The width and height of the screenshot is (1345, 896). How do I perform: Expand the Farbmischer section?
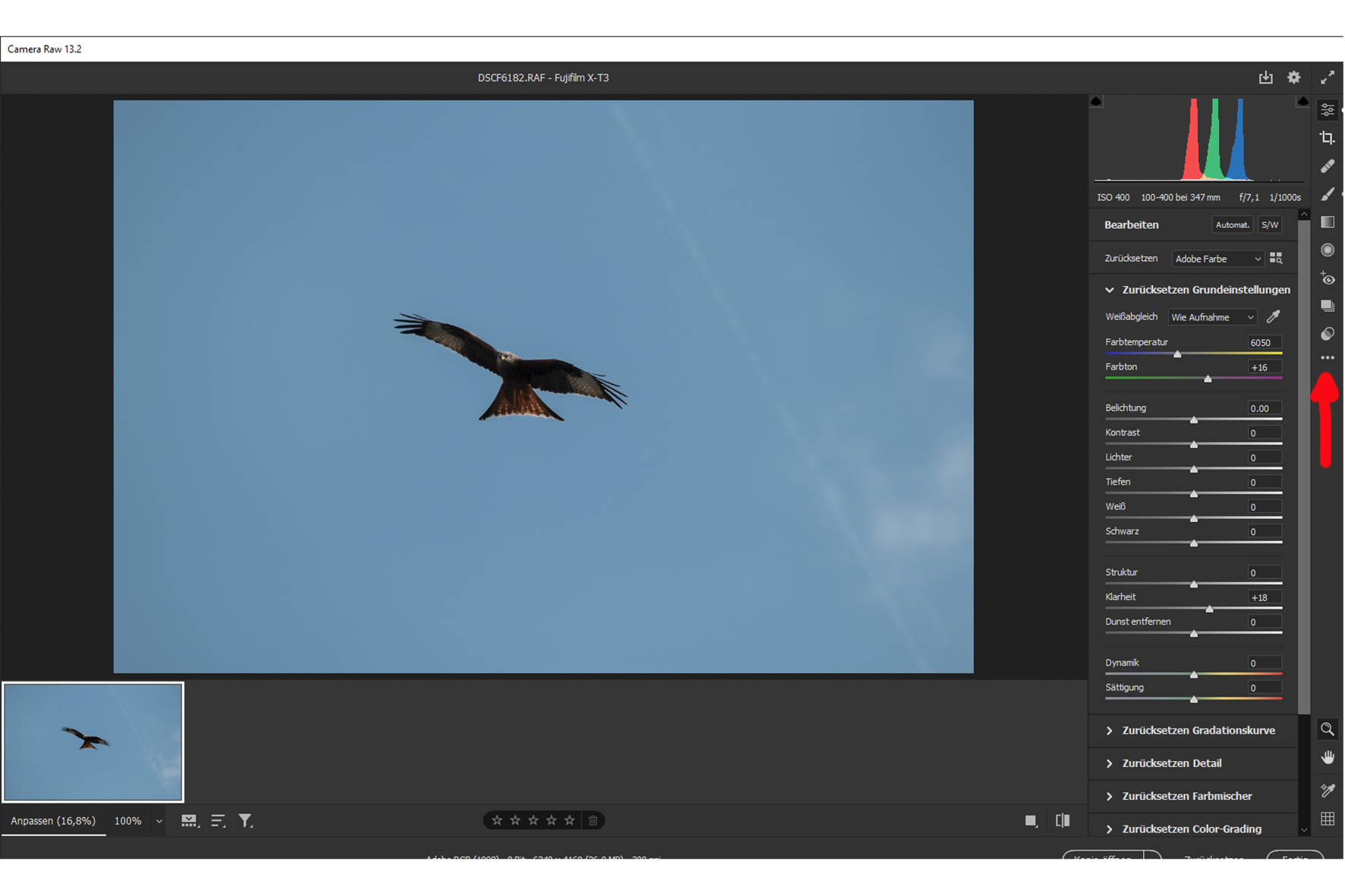pos(1186,796)
